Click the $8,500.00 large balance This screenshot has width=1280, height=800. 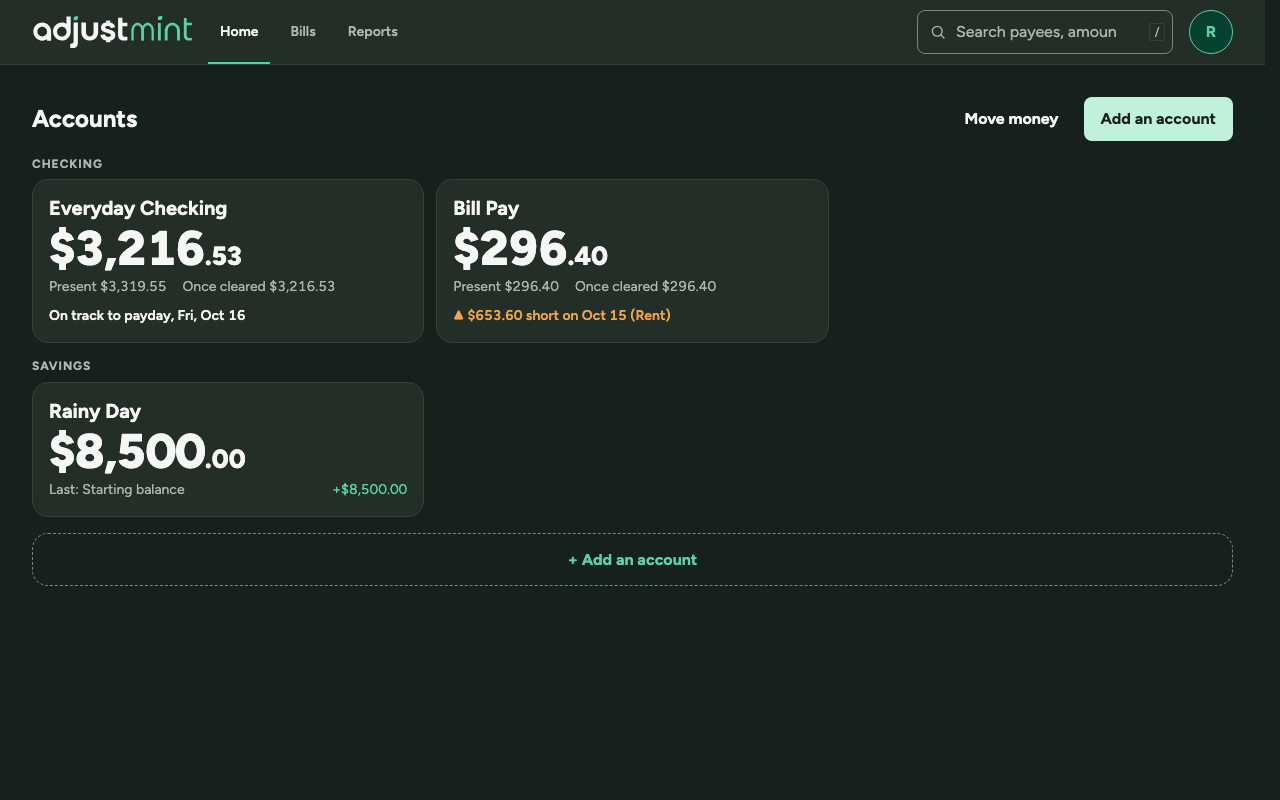147,452
